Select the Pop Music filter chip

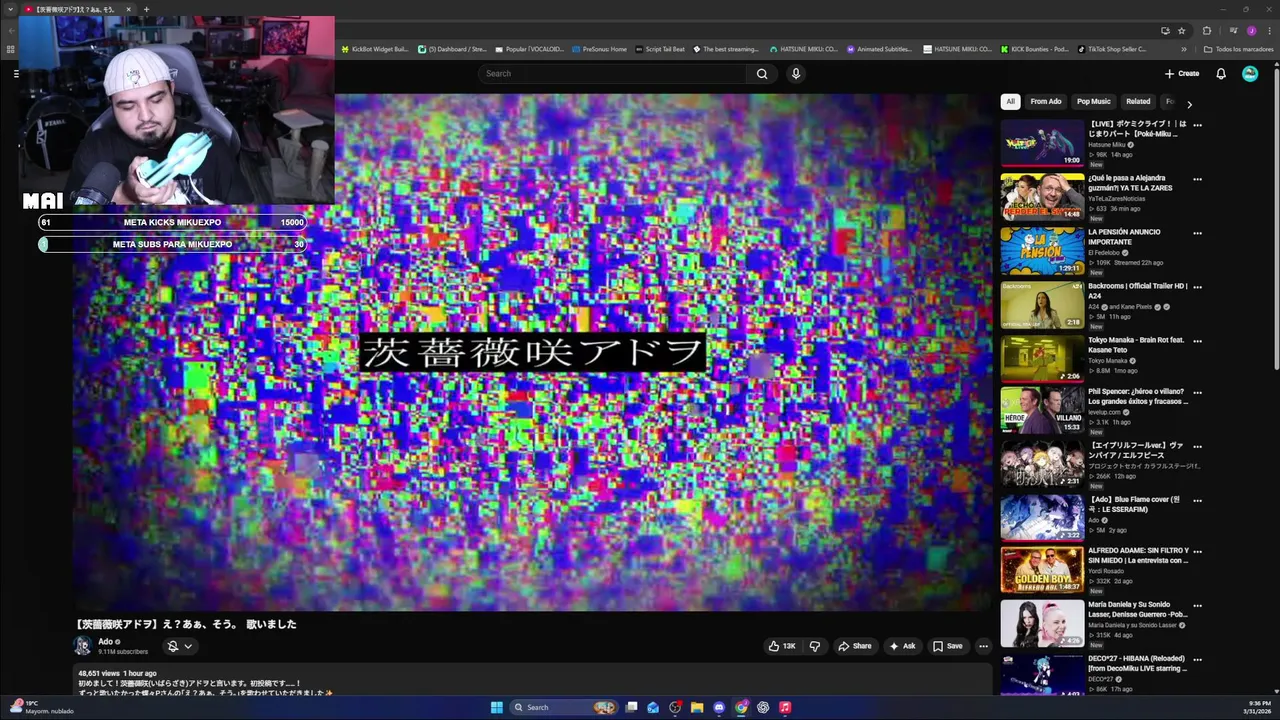point(1093,101)
